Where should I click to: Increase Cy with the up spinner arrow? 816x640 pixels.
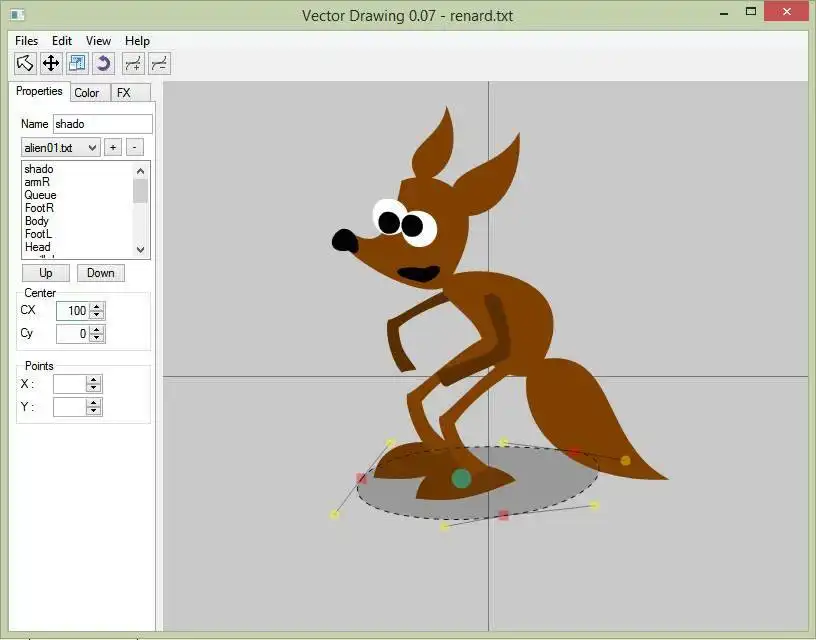(x=96, y=329)
